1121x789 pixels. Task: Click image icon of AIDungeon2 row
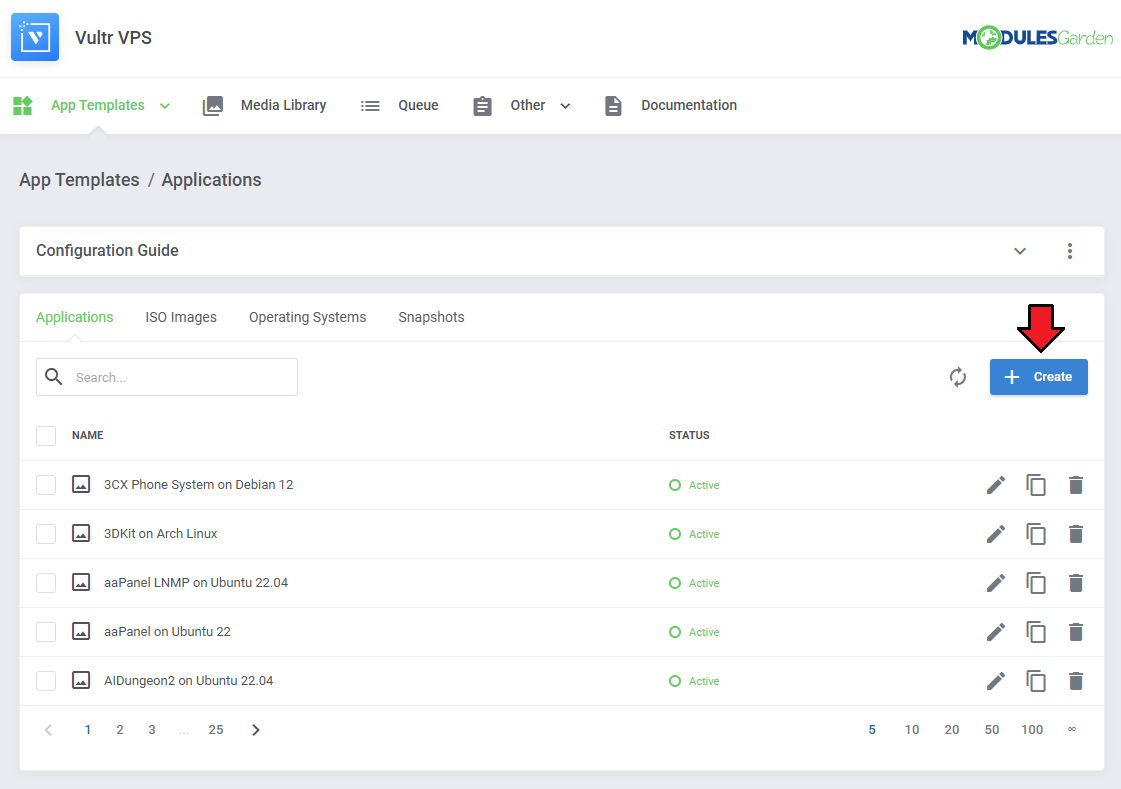click(x=81, y=680)
